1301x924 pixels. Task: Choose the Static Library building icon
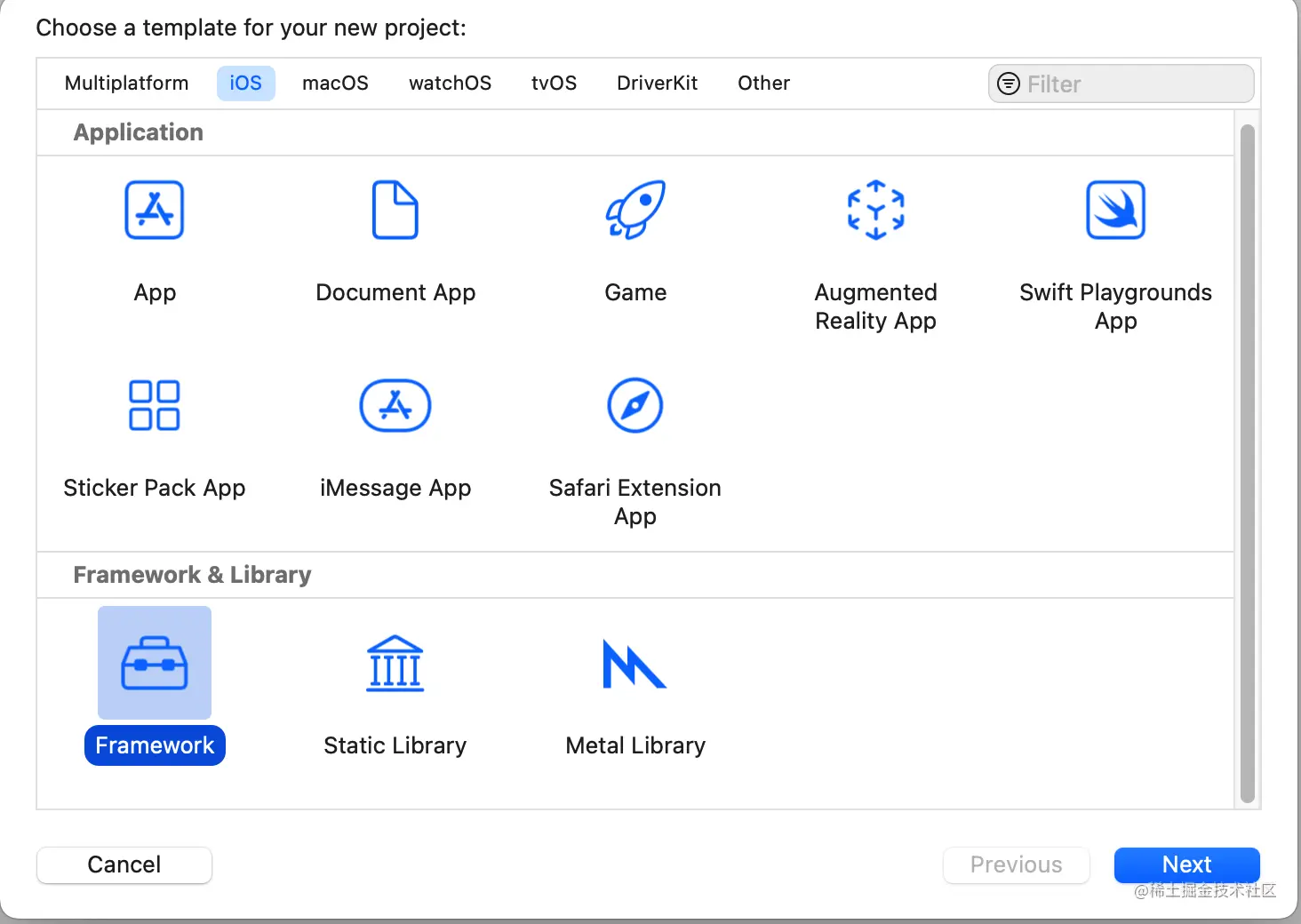click(x=395, y=663)
